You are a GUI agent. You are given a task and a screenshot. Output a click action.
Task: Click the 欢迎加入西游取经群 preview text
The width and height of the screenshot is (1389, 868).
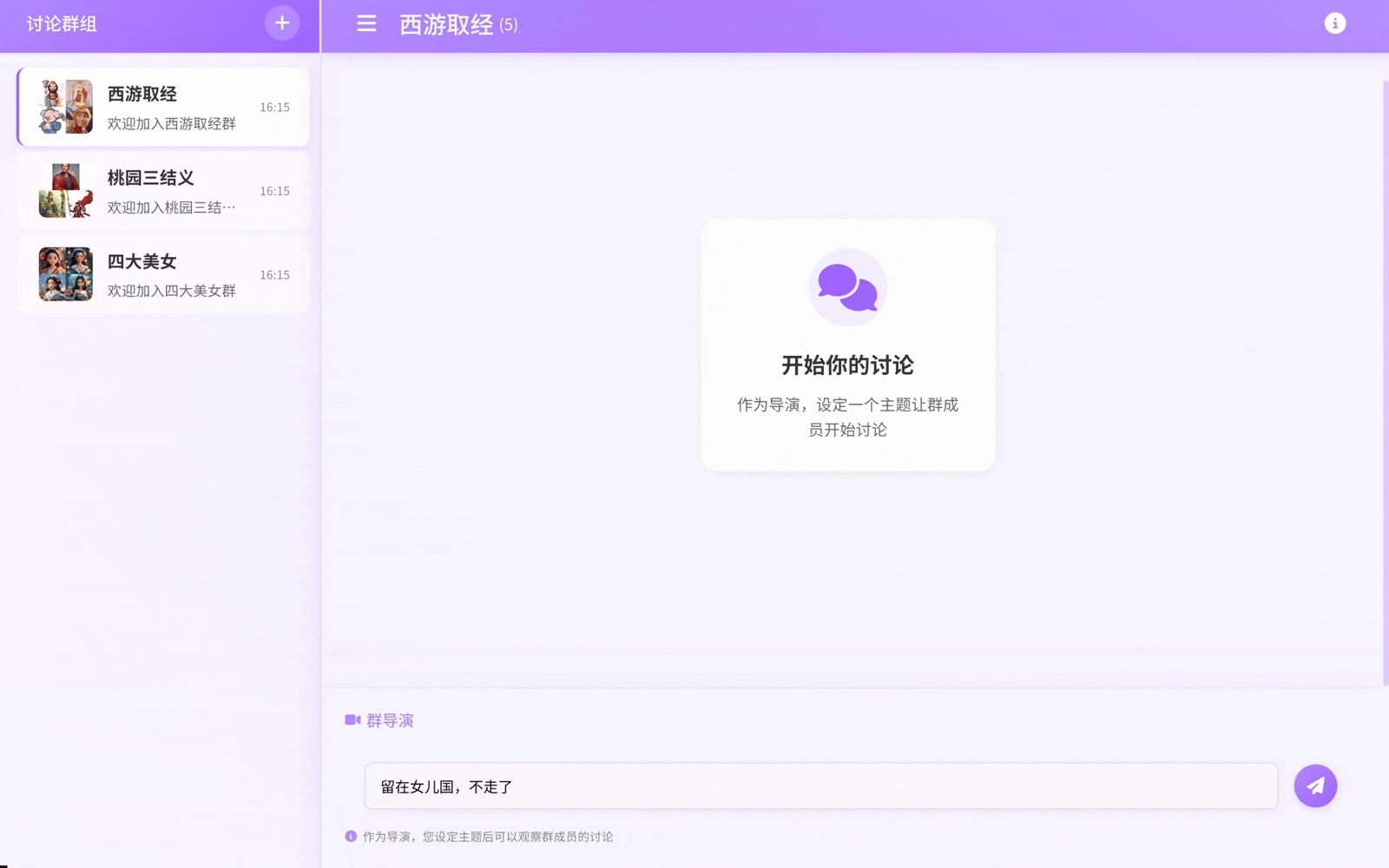pos(172,123)
